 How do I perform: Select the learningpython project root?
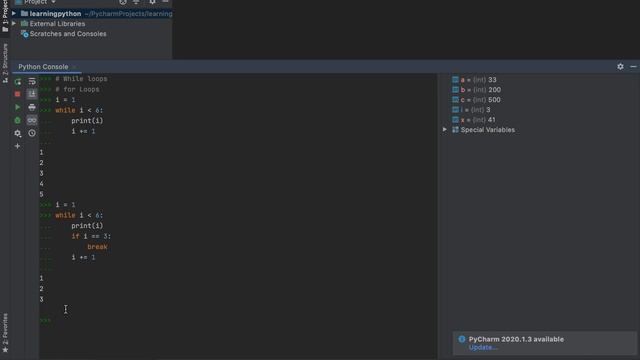pos(56,14)
